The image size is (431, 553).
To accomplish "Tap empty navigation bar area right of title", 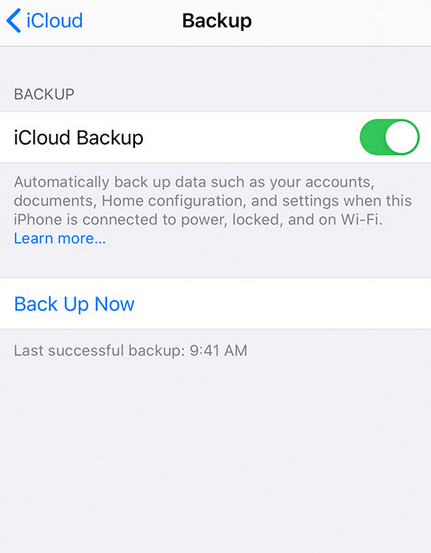I will point(341,21).
